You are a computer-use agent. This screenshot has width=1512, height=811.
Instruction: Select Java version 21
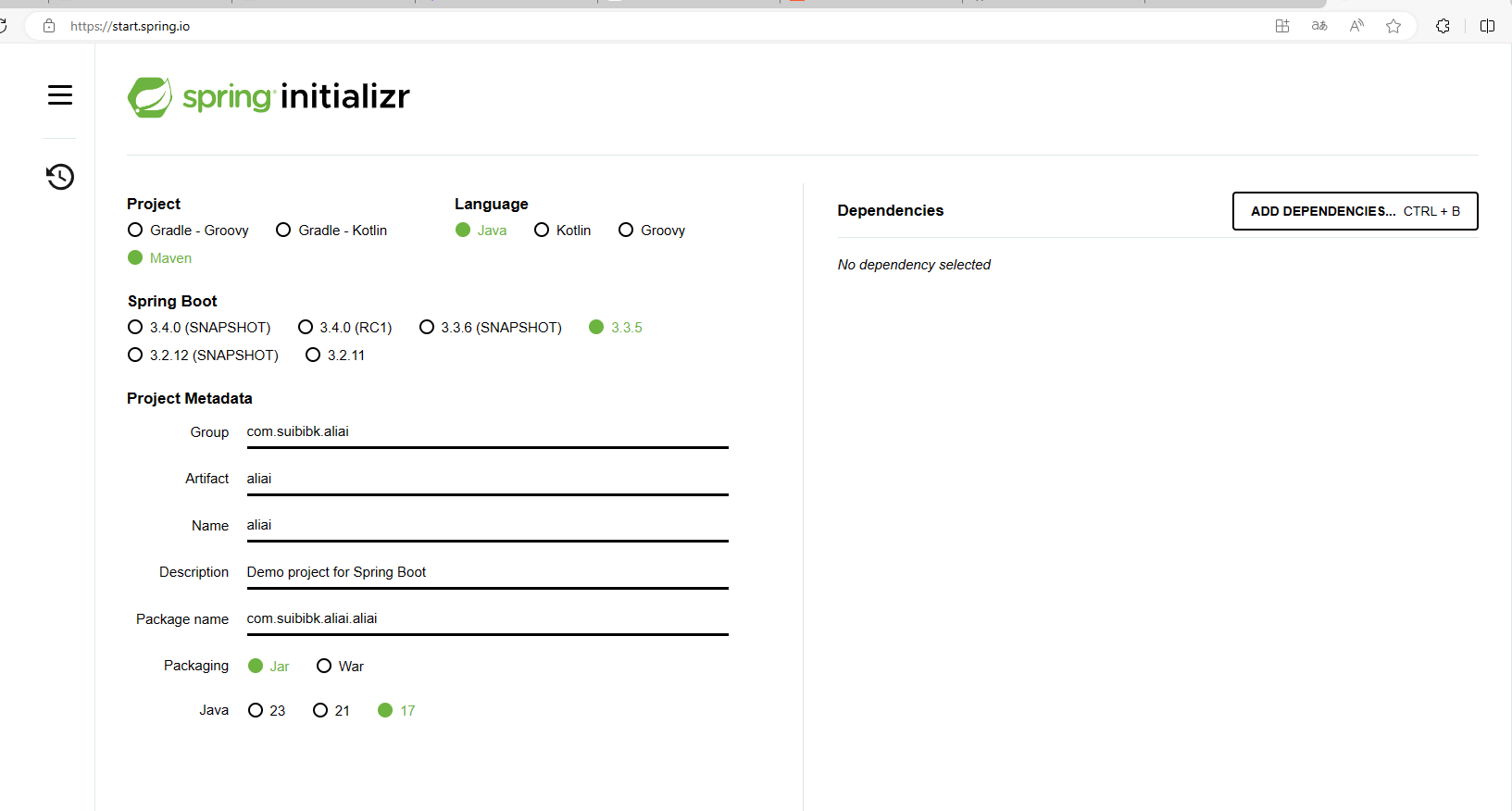point(331,711)
